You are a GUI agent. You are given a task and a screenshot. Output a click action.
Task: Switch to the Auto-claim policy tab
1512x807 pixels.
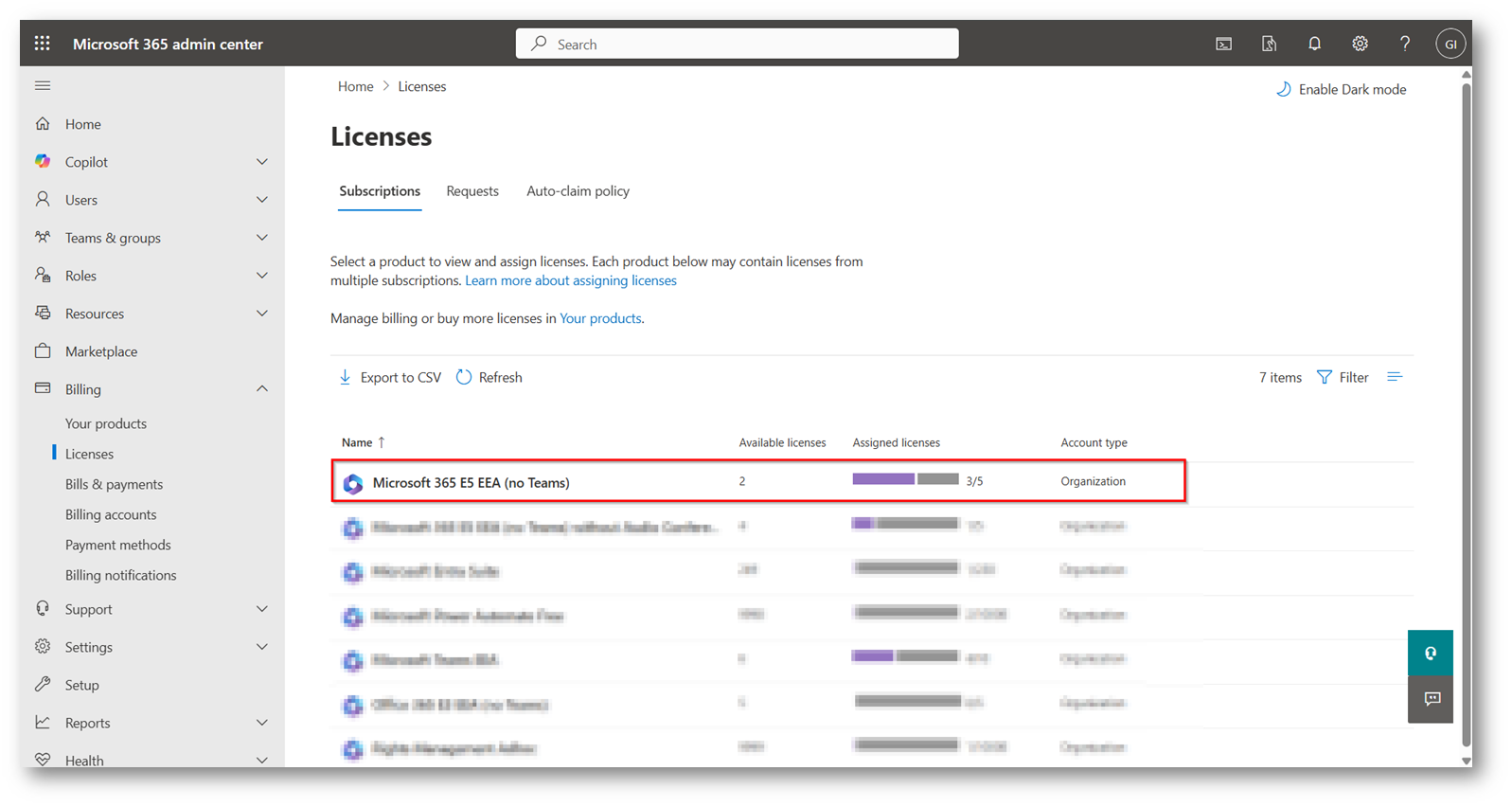click(578, 191)
